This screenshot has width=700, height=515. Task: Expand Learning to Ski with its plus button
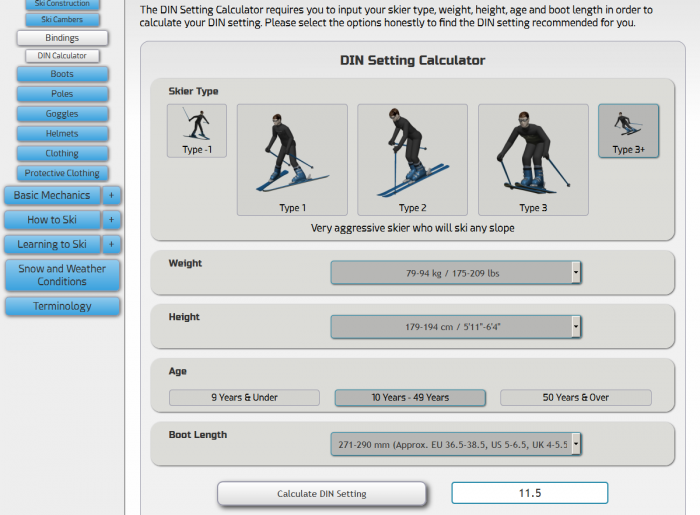112,245
